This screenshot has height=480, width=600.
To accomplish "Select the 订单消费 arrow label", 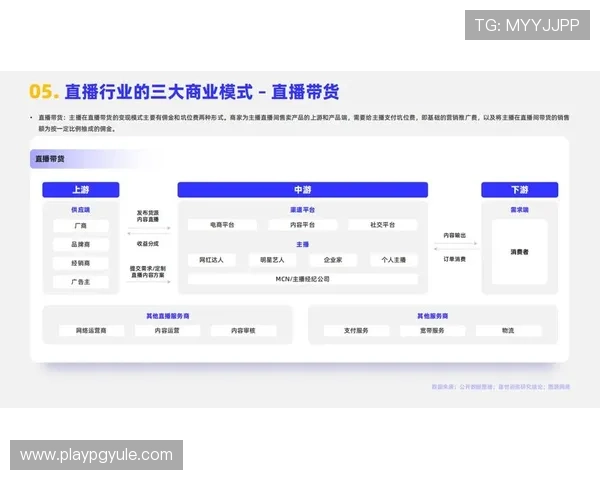I will pos(455,259).
